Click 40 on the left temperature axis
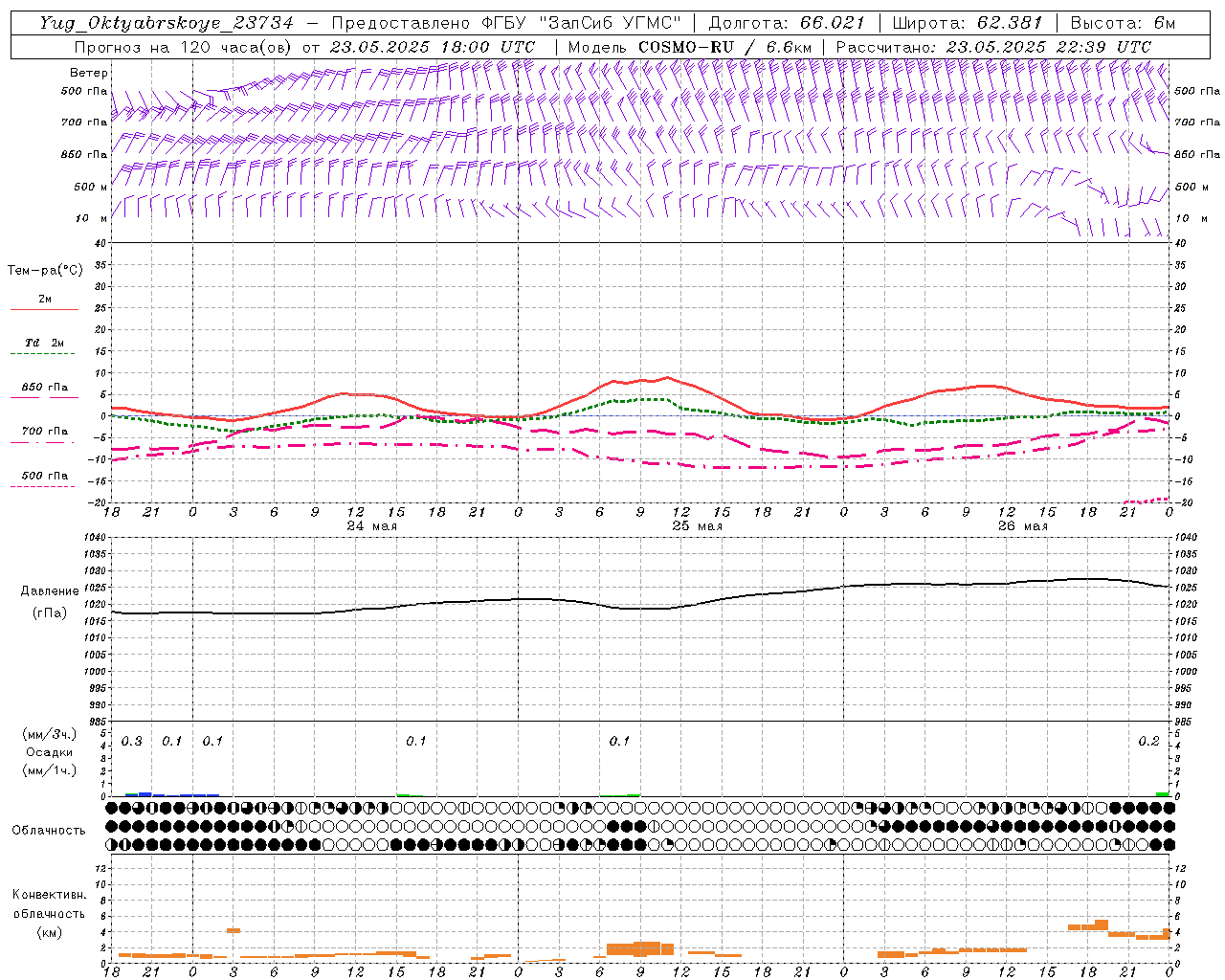 pos(100,243)
